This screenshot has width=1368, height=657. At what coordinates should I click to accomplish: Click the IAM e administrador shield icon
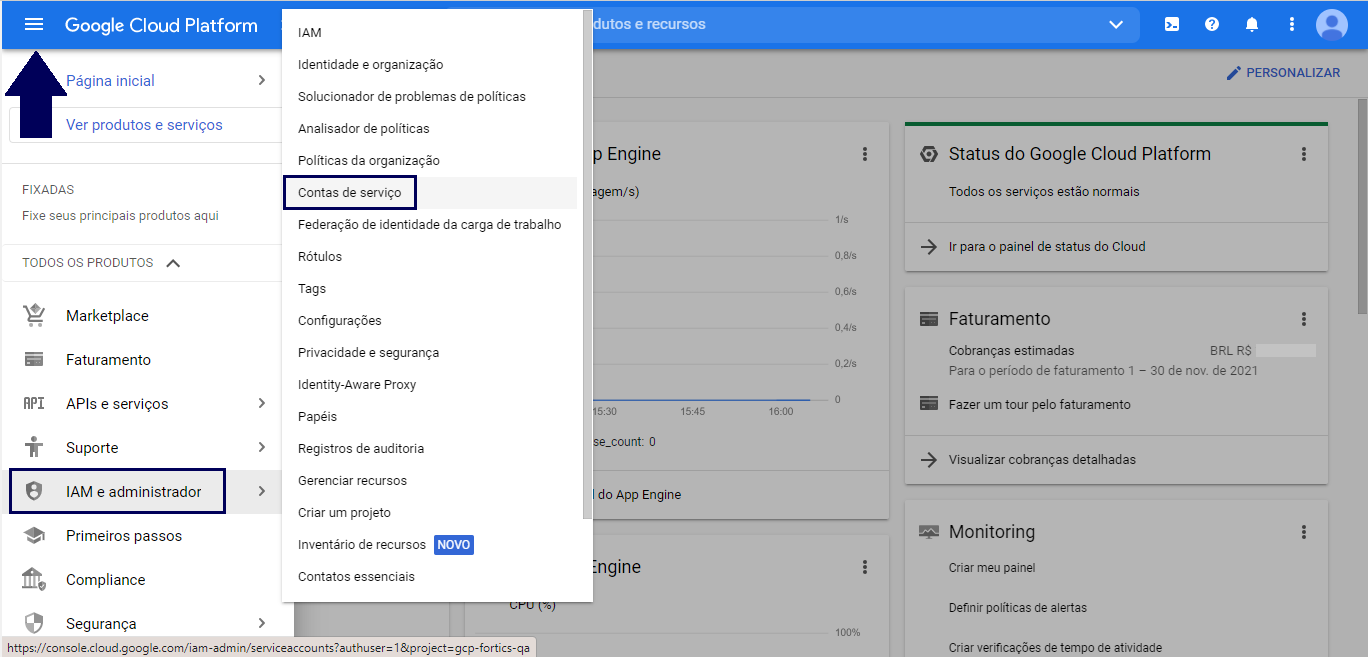click(x=34, y=492)
